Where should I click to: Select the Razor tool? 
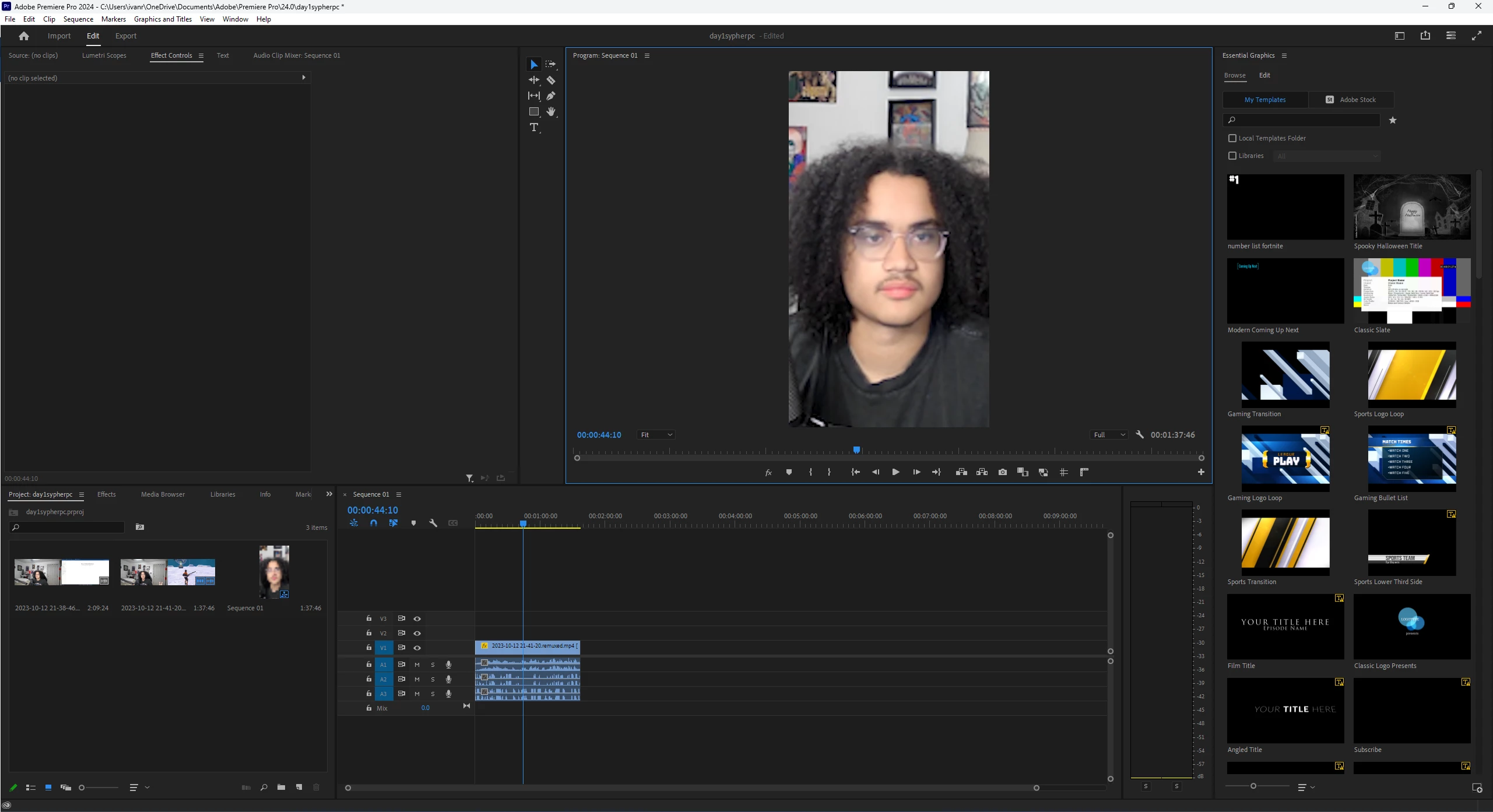click(550, 80)
